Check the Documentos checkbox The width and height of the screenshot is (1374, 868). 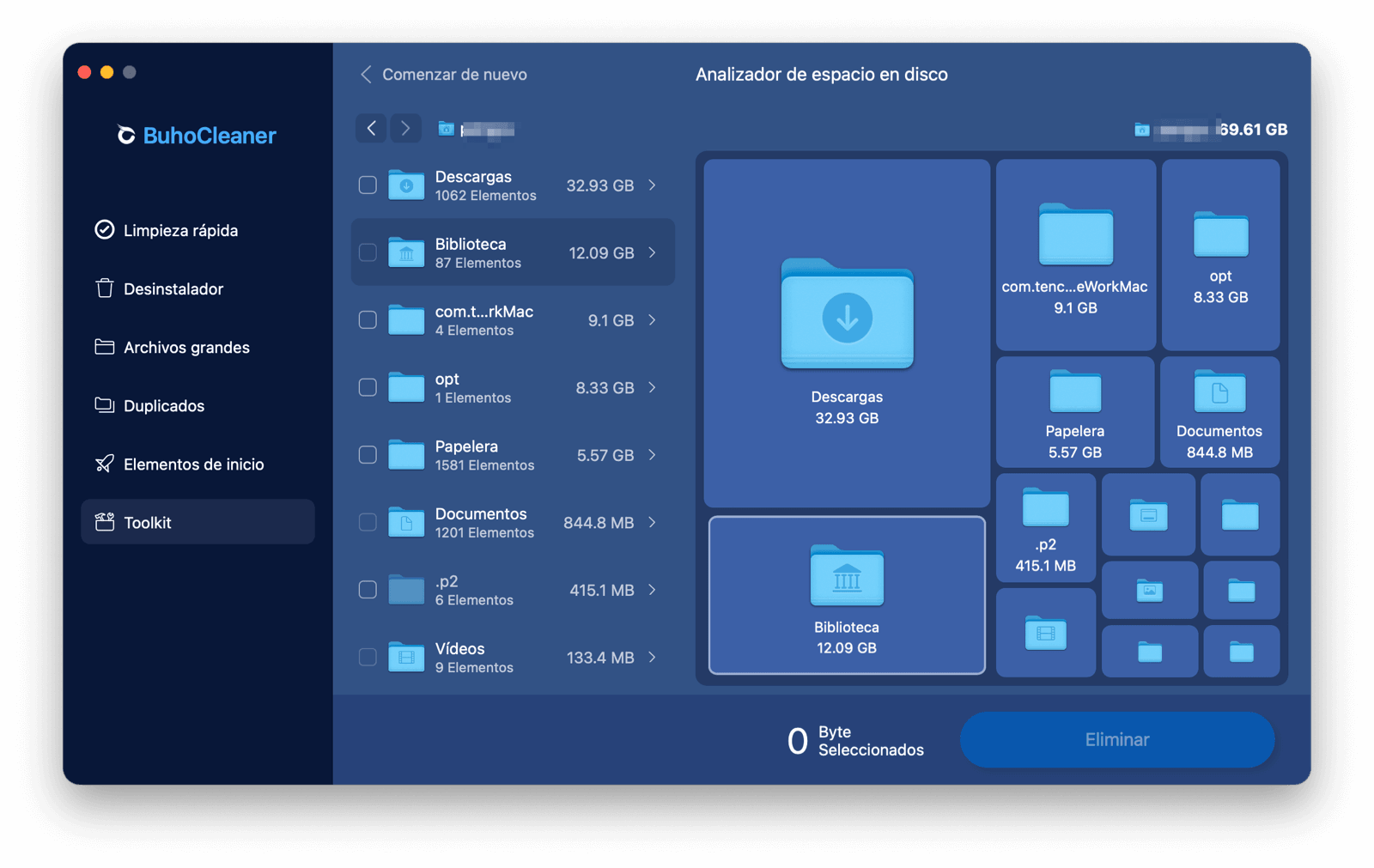point(368,522)
